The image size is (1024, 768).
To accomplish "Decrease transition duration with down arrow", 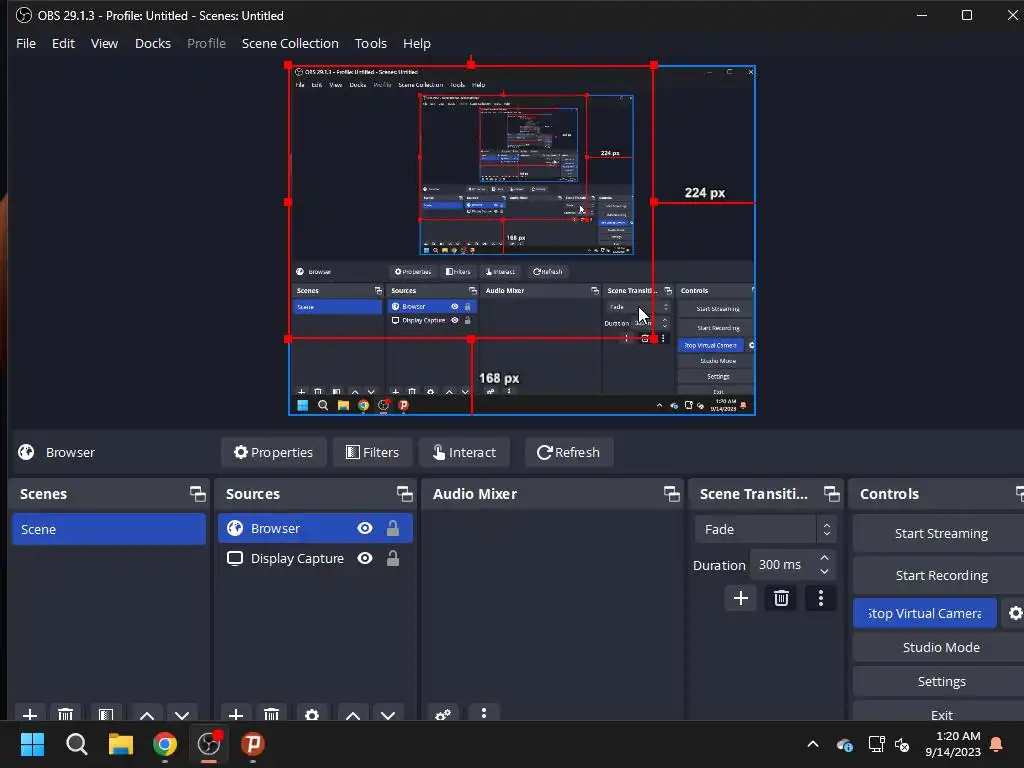I will point(825,571).
